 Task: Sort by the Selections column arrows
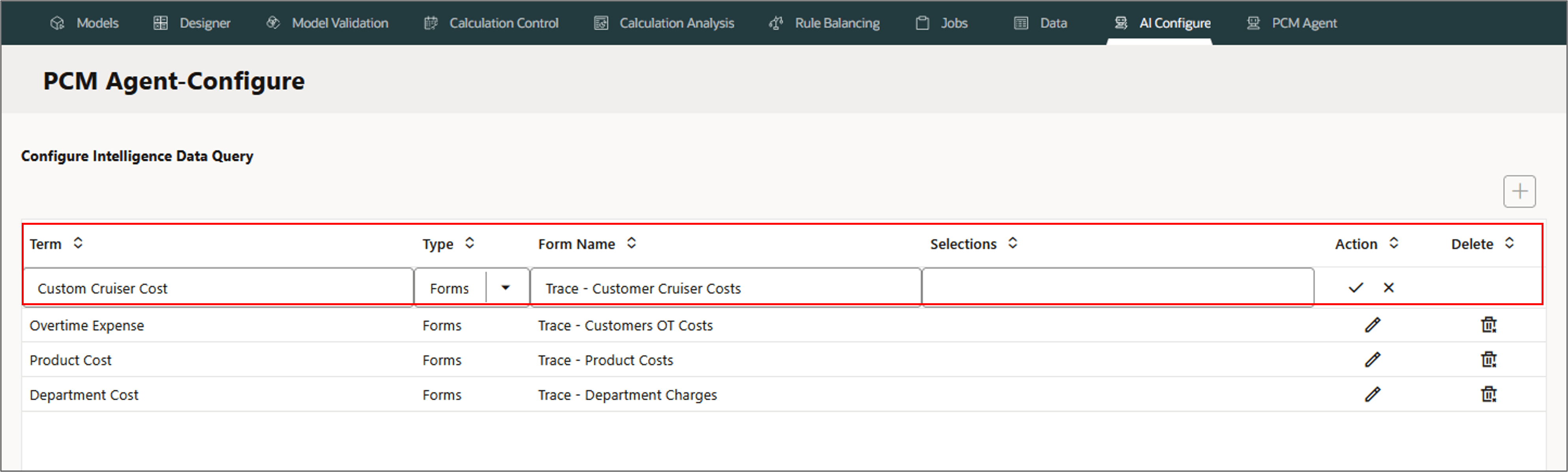[x=1012, y=243]
